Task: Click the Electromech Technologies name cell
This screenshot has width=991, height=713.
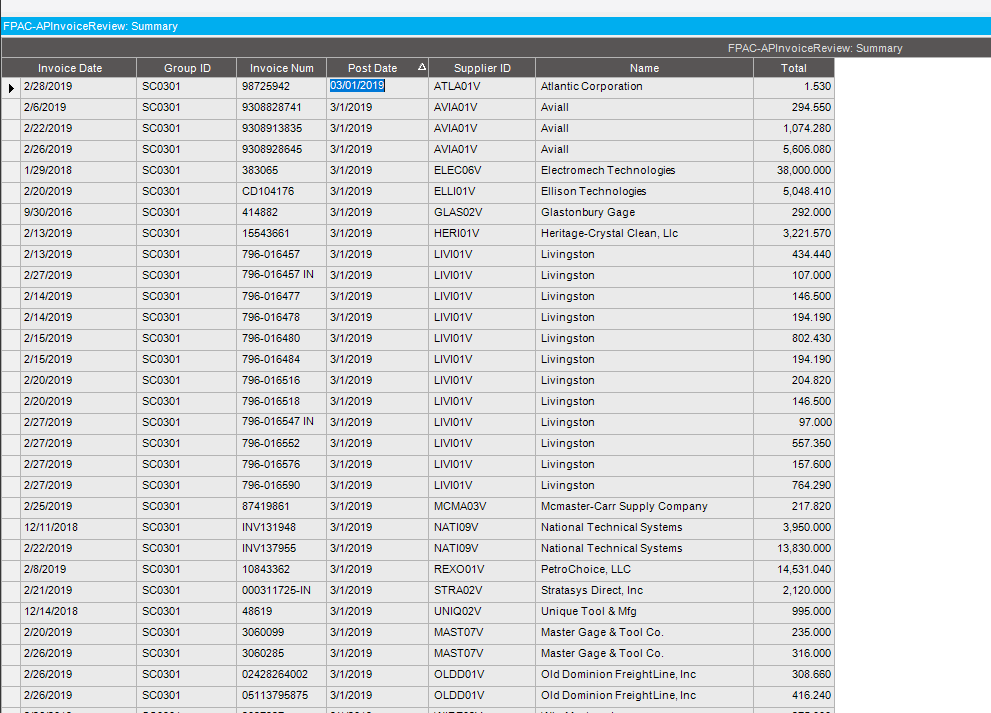Action: (x=608, y=171)
